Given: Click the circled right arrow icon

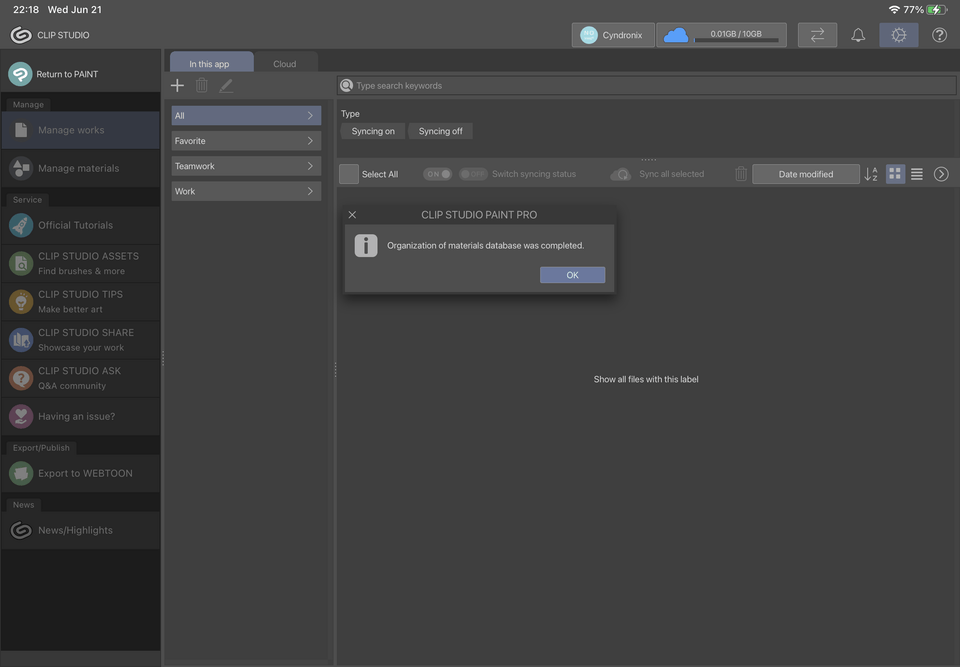Looking at the screenshot, I should pyautogui.click(x=941, y=175).
